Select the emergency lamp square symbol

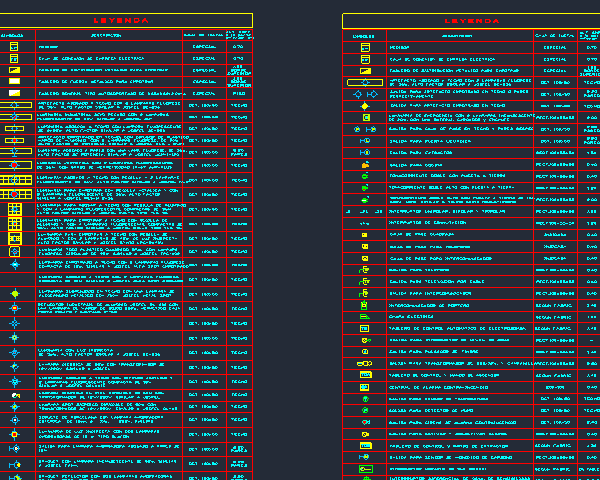click(x=366, y=118)
